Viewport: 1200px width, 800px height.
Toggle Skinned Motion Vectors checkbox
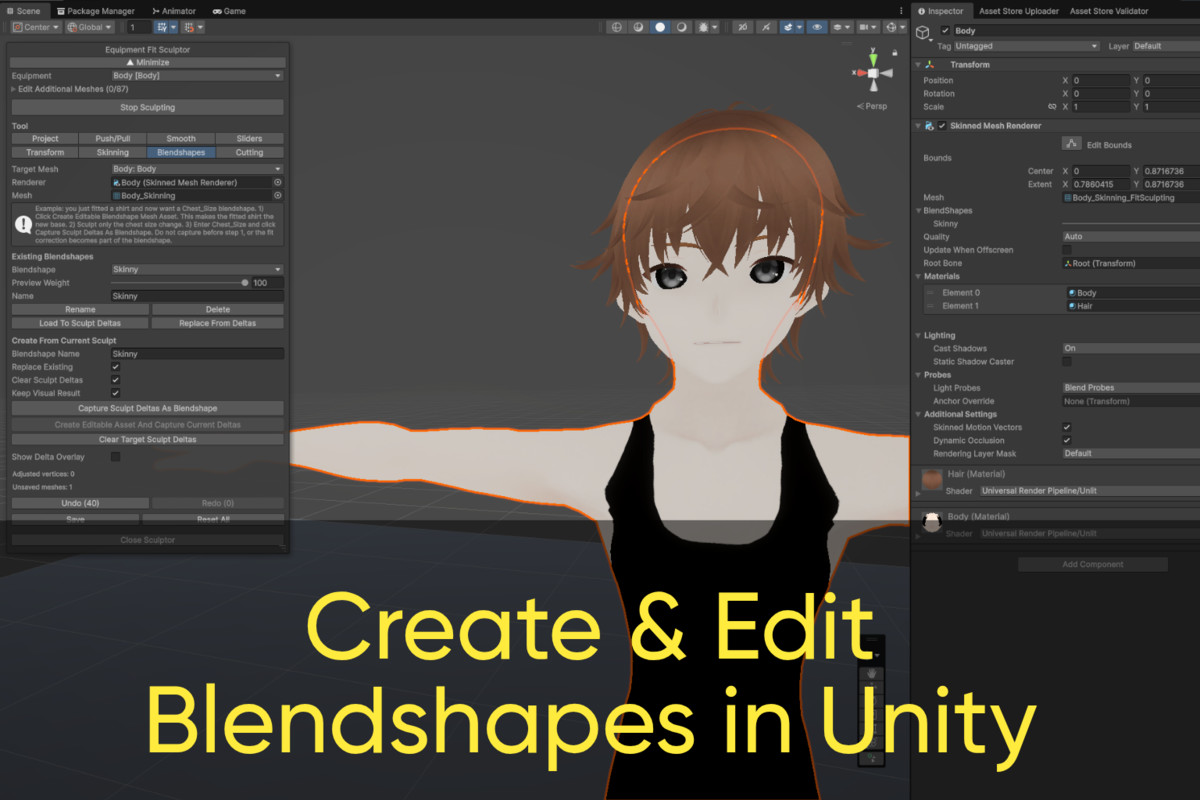click(x=1067, y=427)
